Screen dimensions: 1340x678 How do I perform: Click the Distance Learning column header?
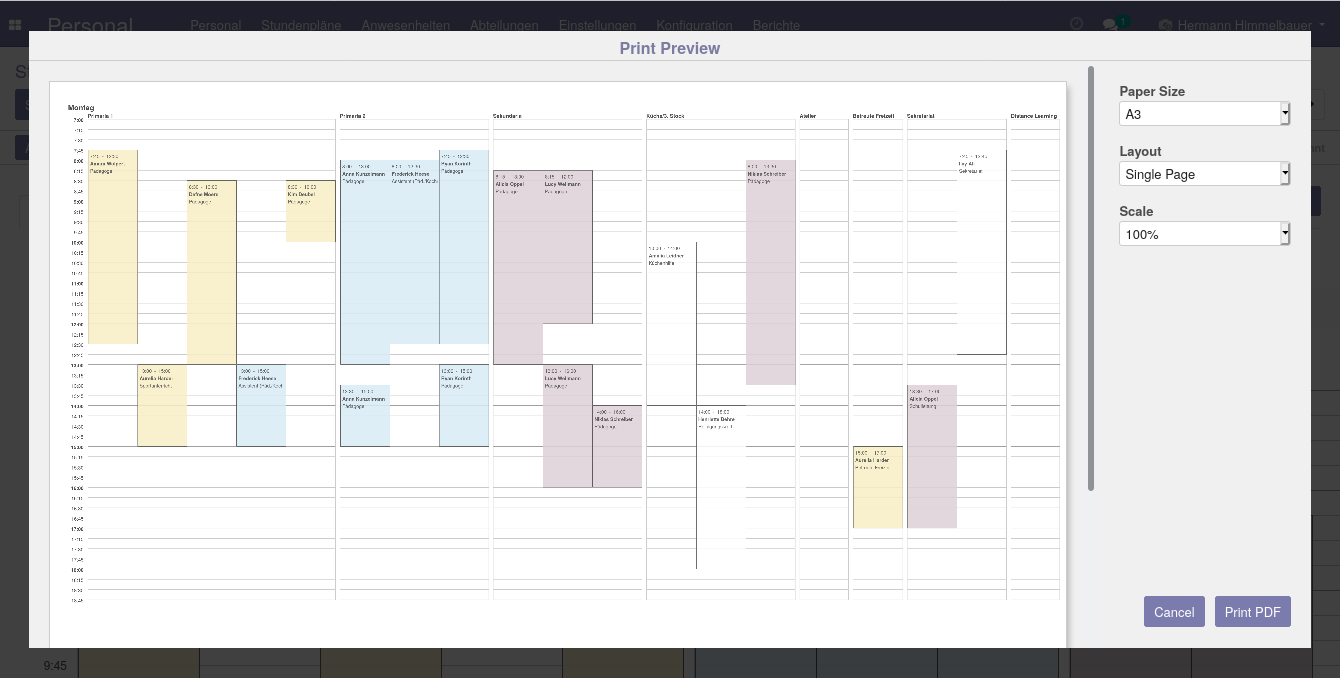point(1034,116)
